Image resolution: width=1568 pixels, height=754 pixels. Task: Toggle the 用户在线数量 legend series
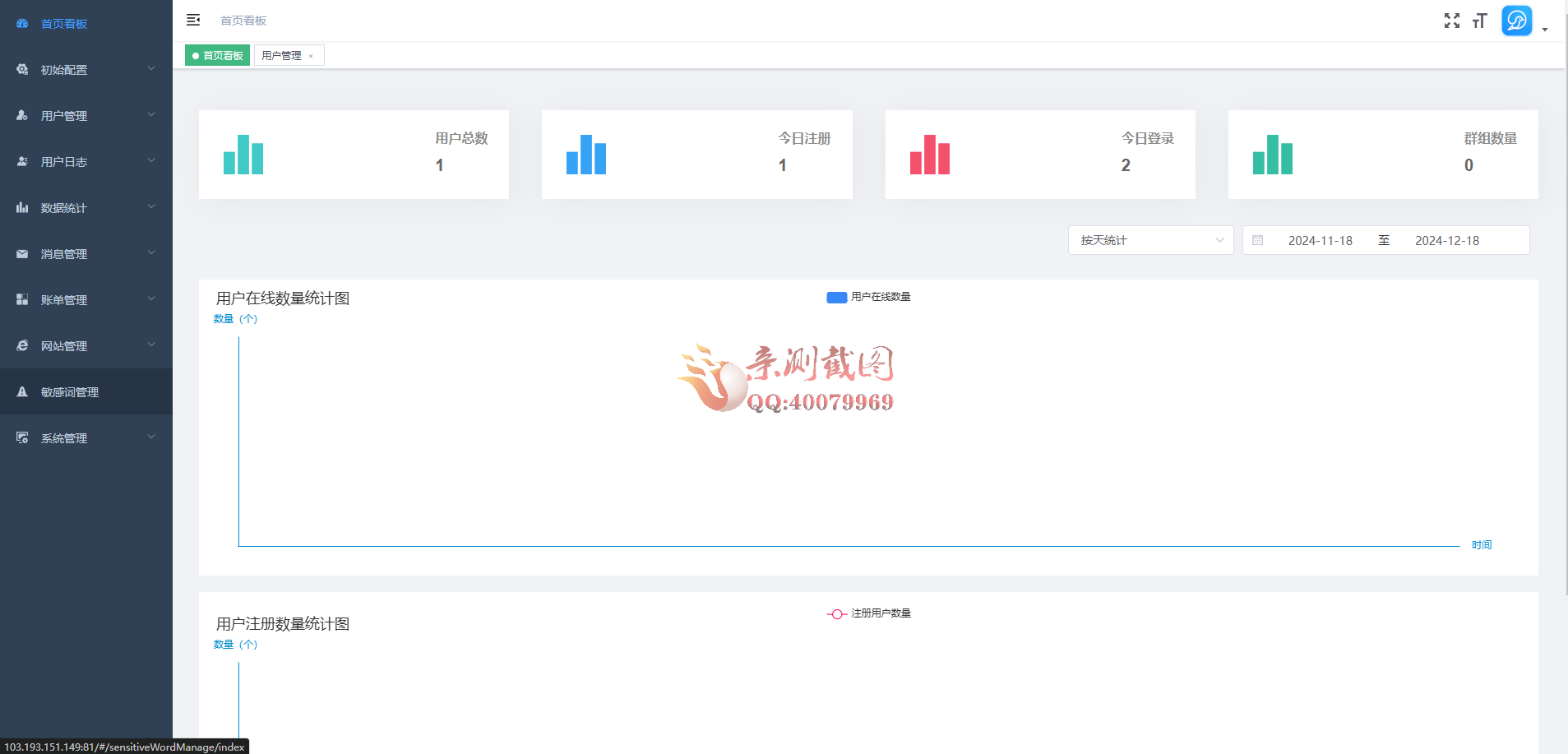coord(868,297)
